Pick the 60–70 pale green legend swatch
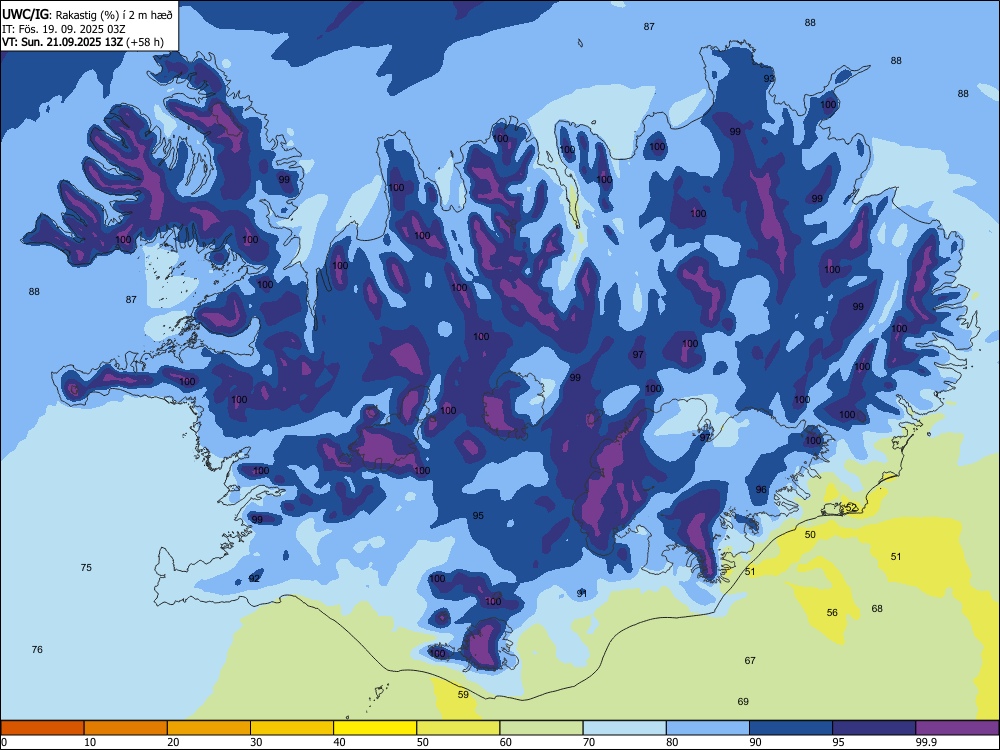 [541, 728]
